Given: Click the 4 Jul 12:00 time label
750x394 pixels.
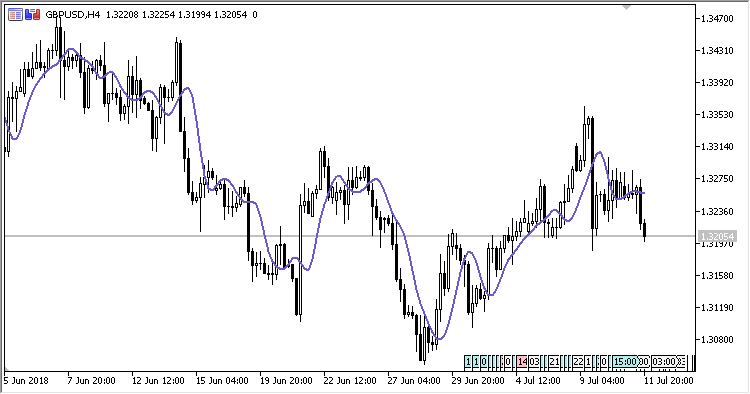Looking at the screenshot, I should pyautogui.click(x=538, y=381).
